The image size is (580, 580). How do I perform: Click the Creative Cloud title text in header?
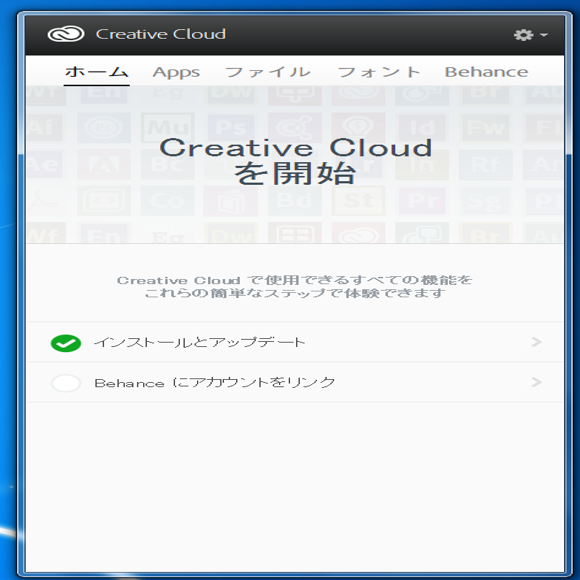(x=161, y=34)
